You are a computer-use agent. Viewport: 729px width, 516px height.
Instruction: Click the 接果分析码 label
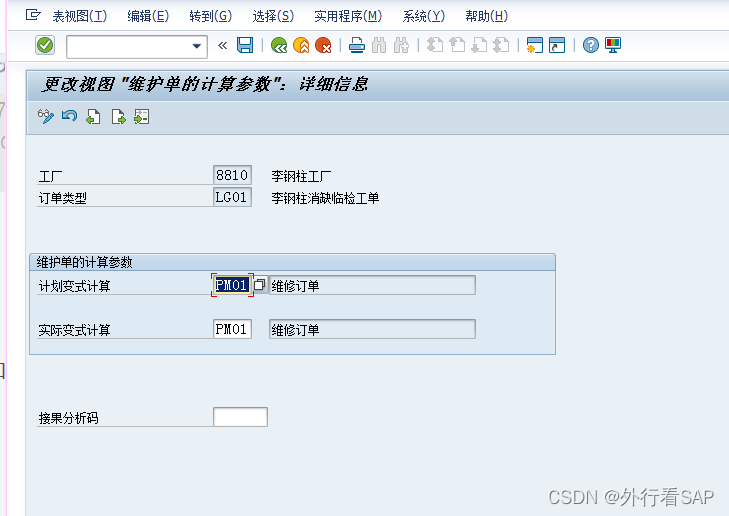(x=68, y=418)
